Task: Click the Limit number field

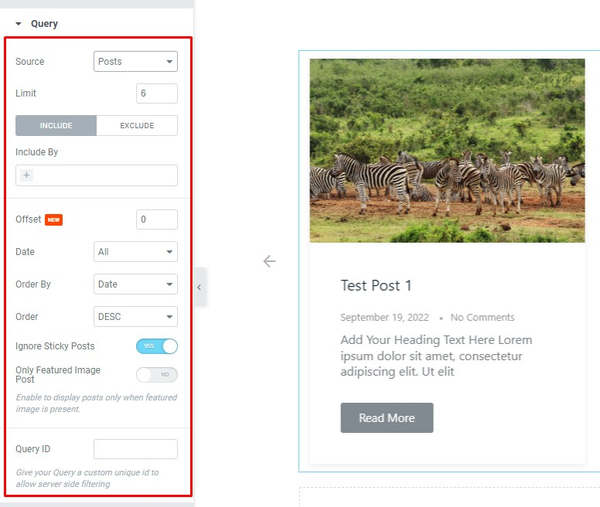Action: pos(157,93)
